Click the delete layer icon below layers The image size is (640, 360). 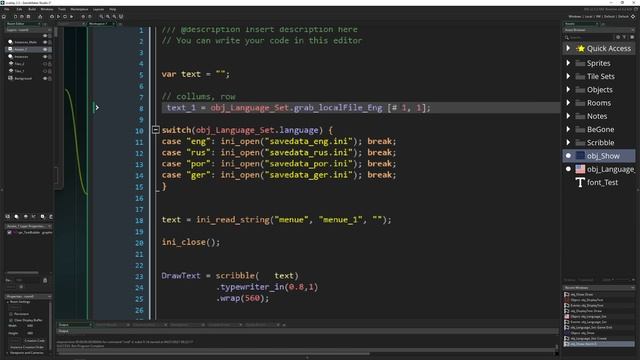point(51,216)
